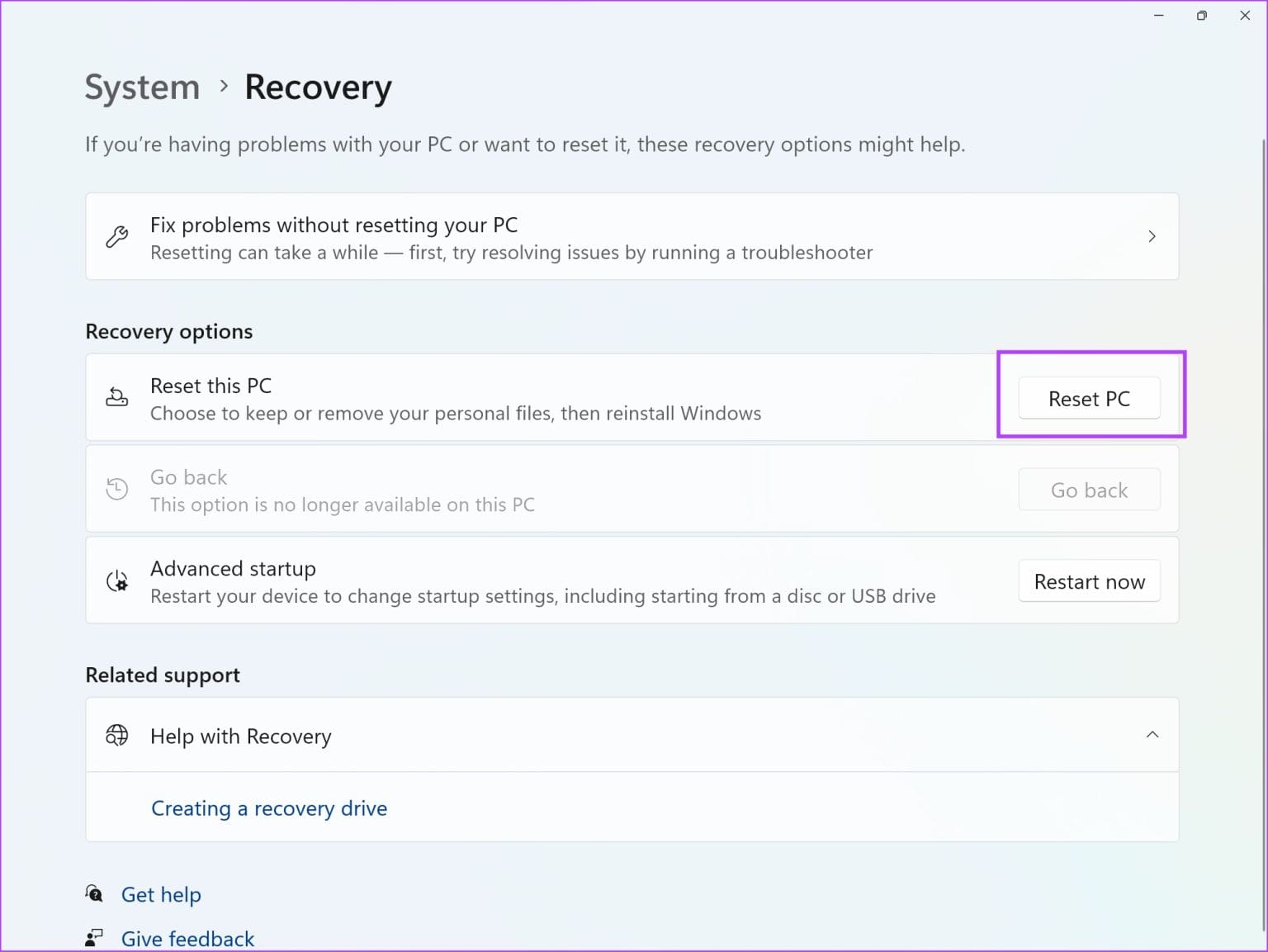
Task: Click the wrench troubleshooter icon
Action: [x=116, y=237]
